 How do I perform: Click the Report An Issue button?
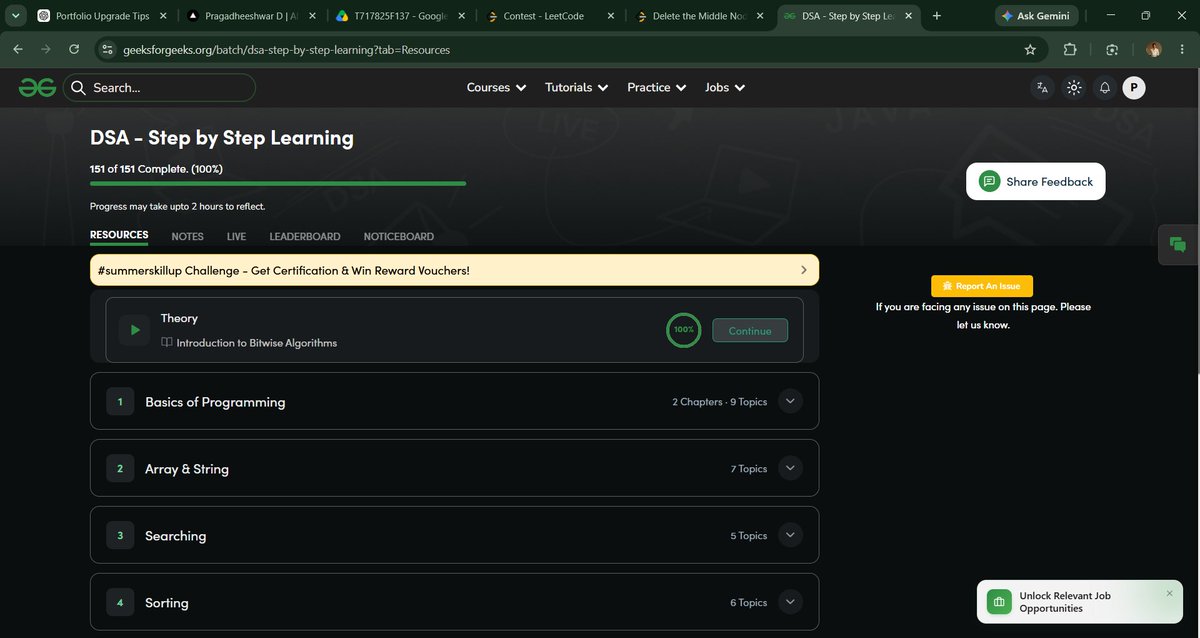982,286
